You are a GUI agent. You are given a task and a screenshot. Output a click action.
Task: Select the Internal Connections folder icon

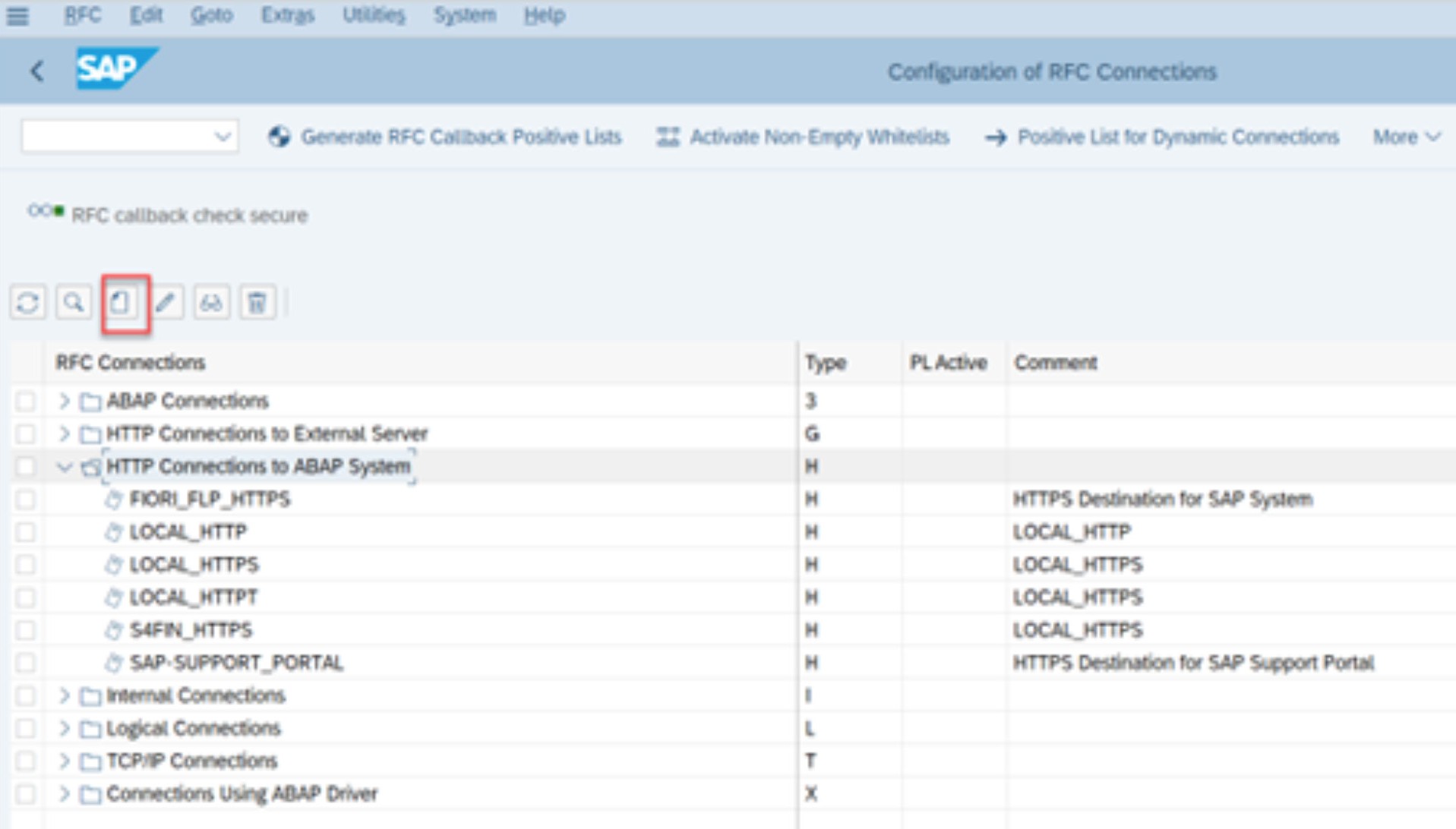point(90,696)
